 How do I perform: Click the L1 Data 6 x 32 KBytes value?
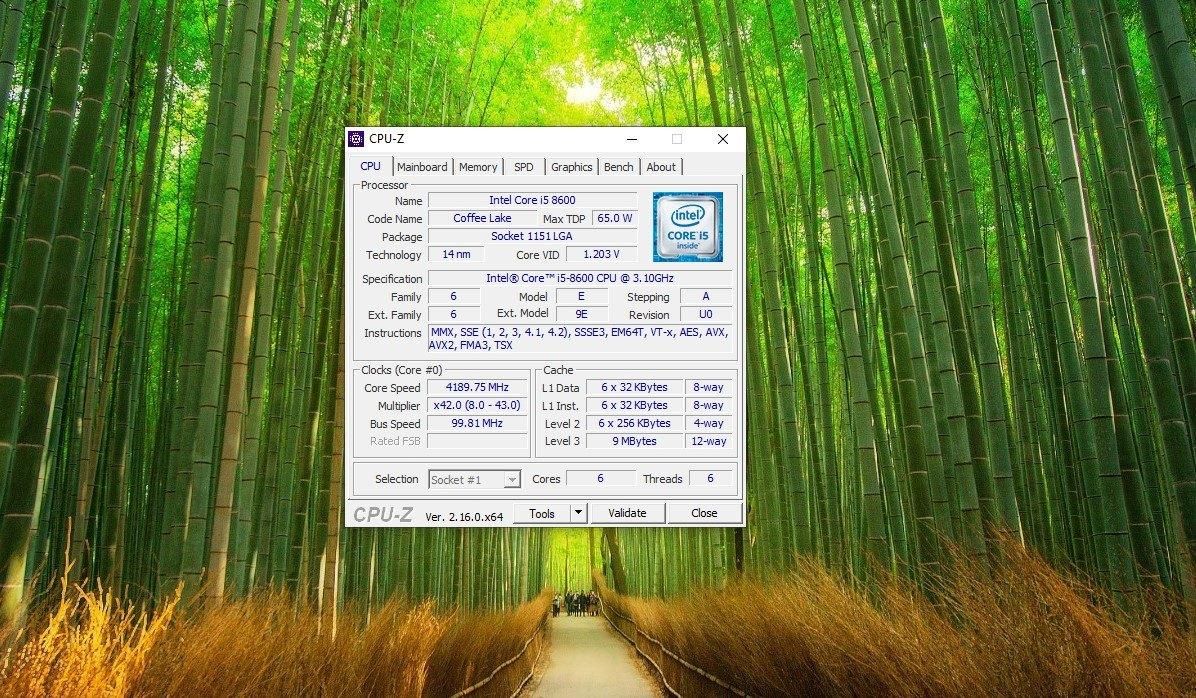[x=635, y=388]
